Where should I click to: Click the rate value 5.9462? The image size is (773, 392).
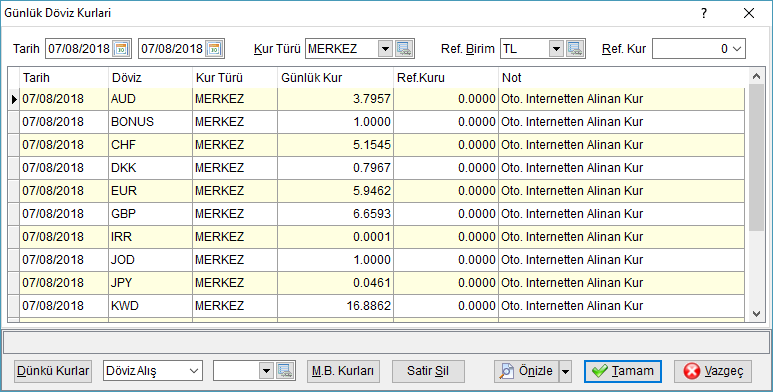372,191
